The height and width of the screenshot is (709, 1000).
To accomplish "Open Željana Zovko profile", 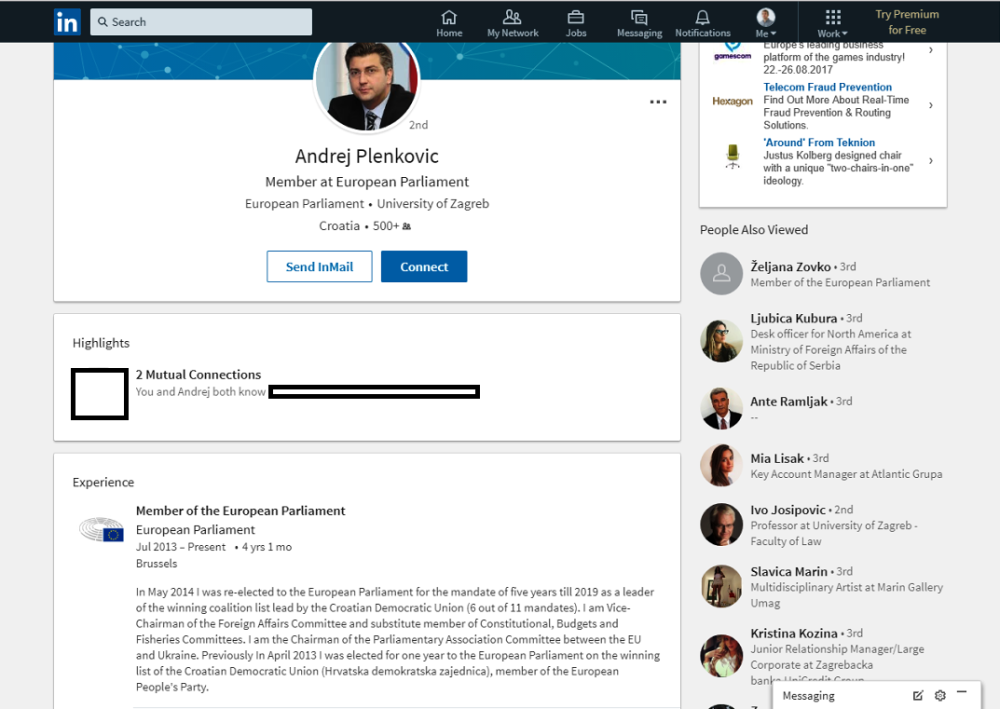I will [790, 267].
